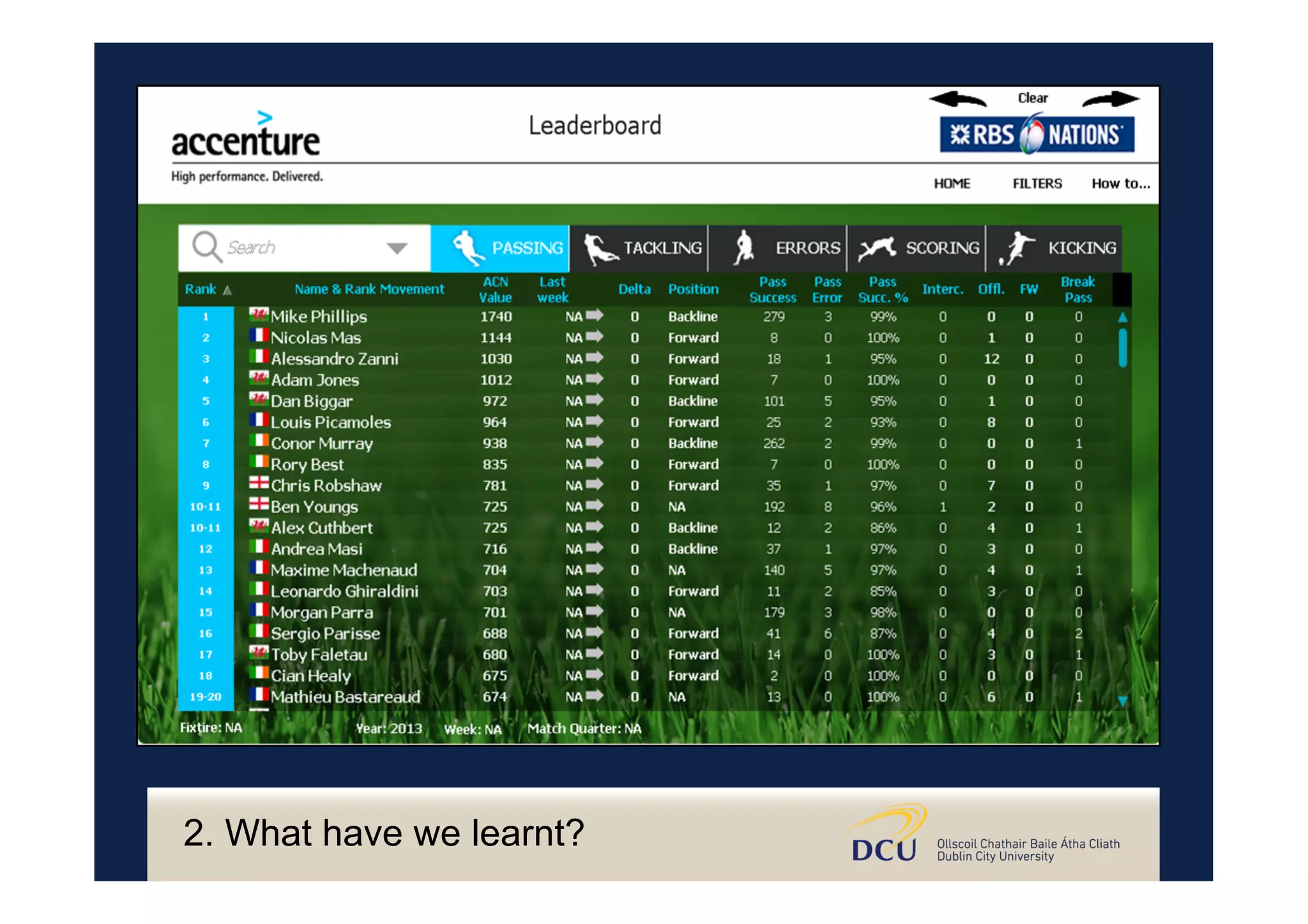Open the FILTERS menu
The width and height of the screenshot is (1308, 924).
(1037, 183)
